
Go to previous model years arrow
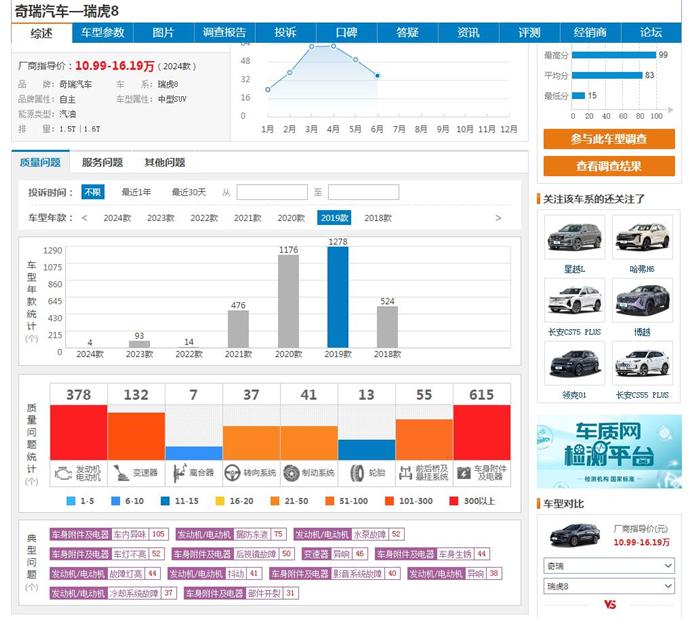point(84,218)
